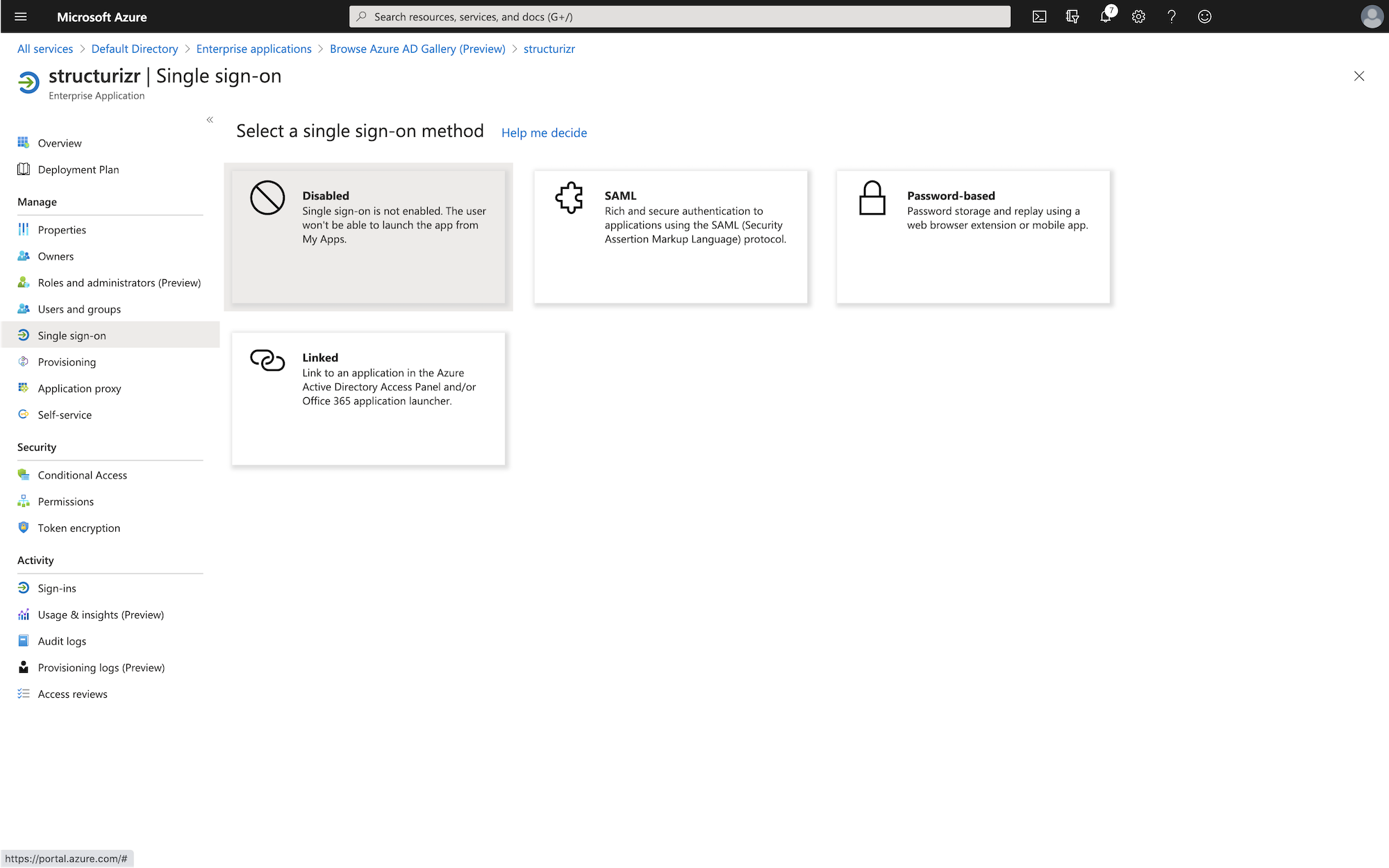The width and height of the screenshot is (1389, 868).
Task: Click All services breadcrumb link
Action: (45, 49)
